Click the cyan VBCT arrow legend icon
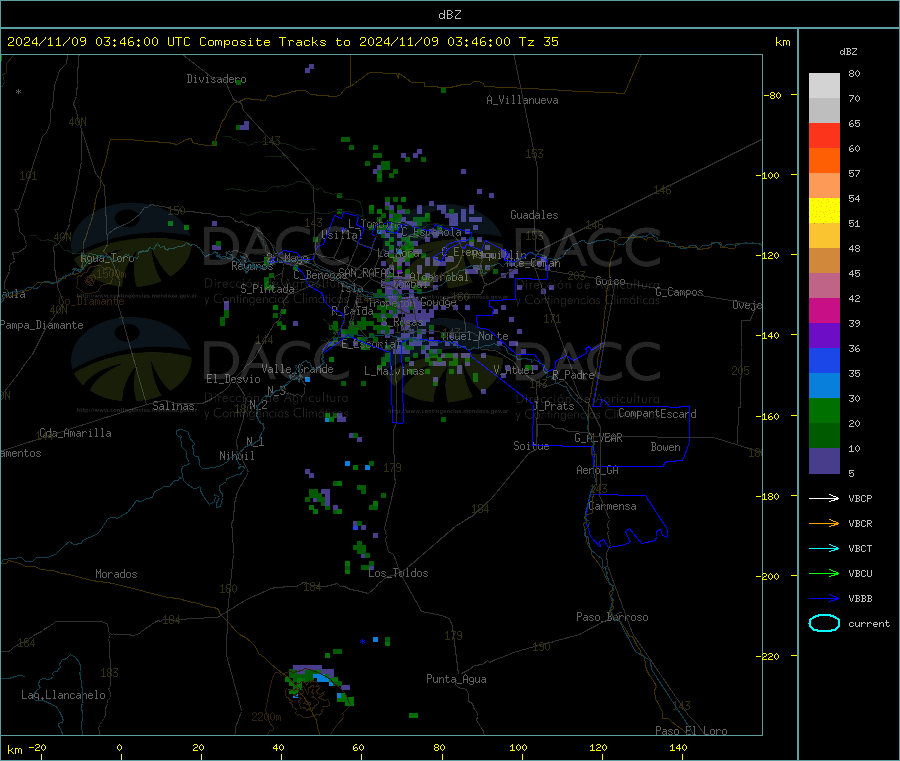This screenshot has width=900, height=761. click(x=824, y=549)
